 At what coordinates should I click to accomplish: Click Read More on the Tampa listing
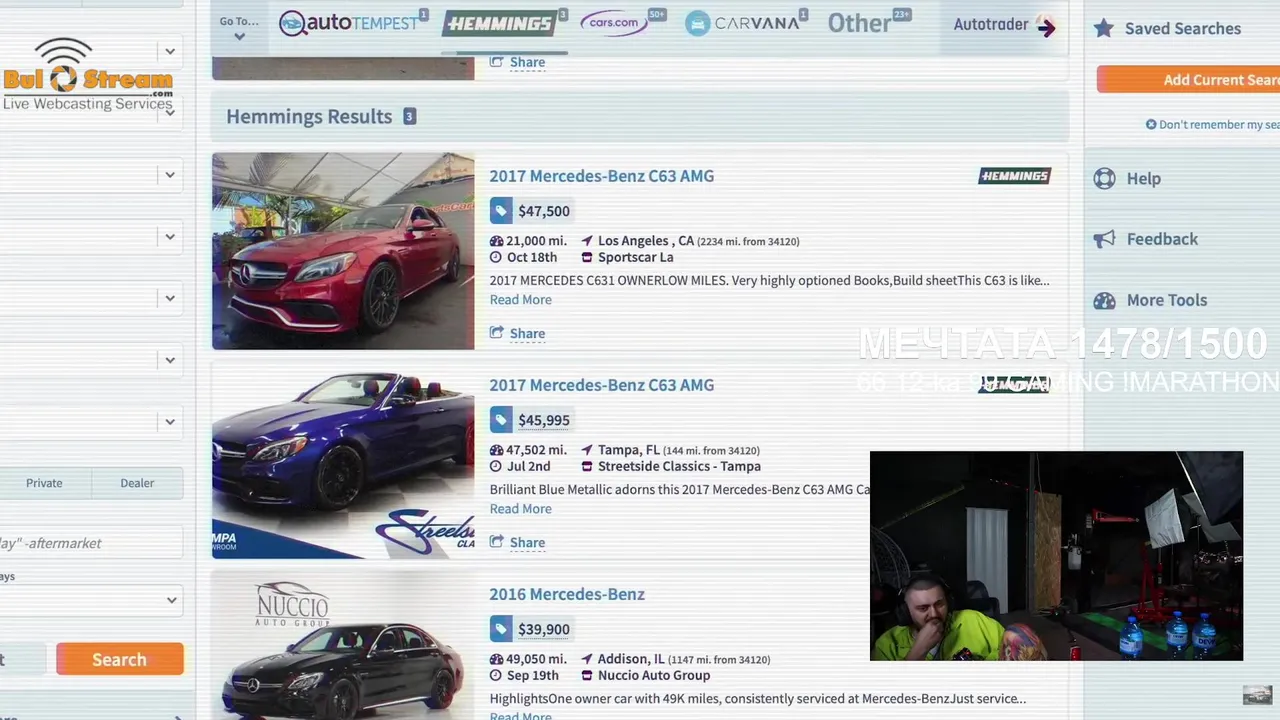pos(520,509)
